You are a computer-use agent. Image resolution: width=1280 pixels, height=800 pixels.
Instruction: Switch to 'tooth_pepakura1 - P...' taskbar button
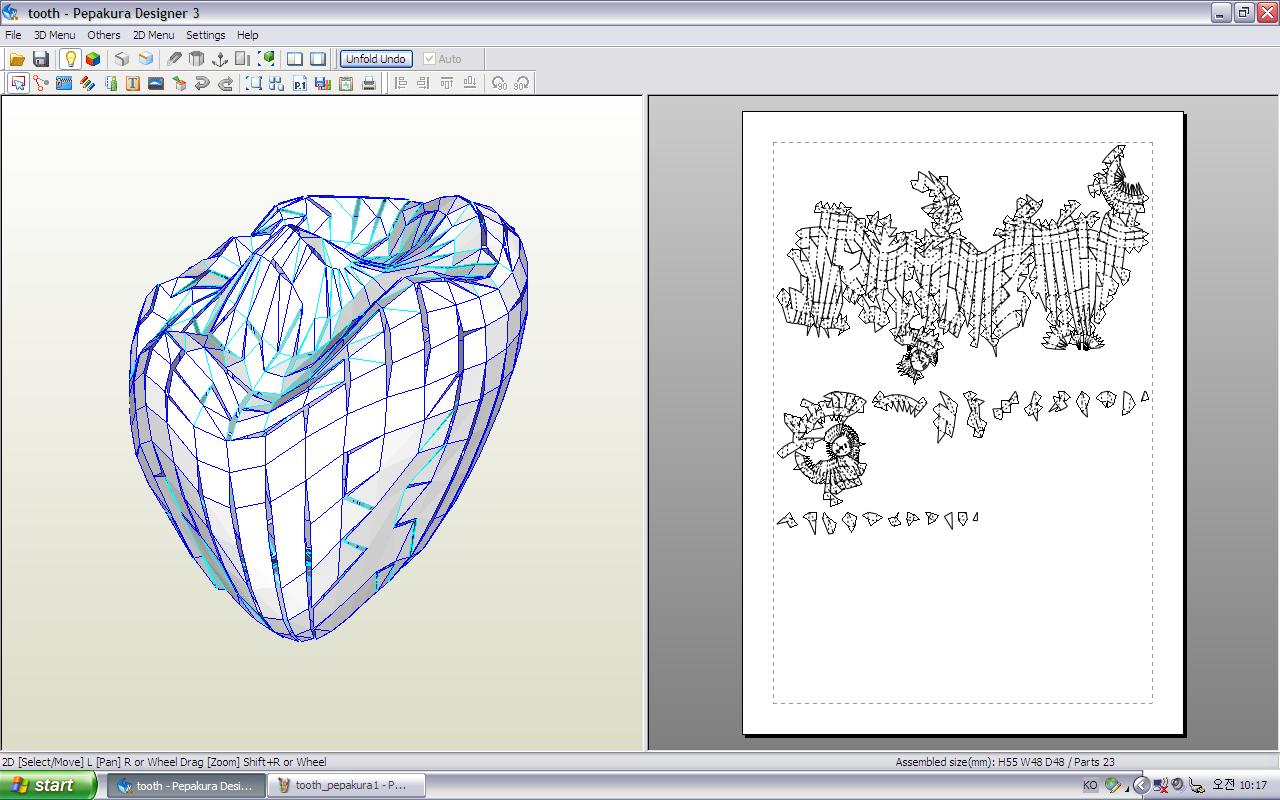pos(347,785)
